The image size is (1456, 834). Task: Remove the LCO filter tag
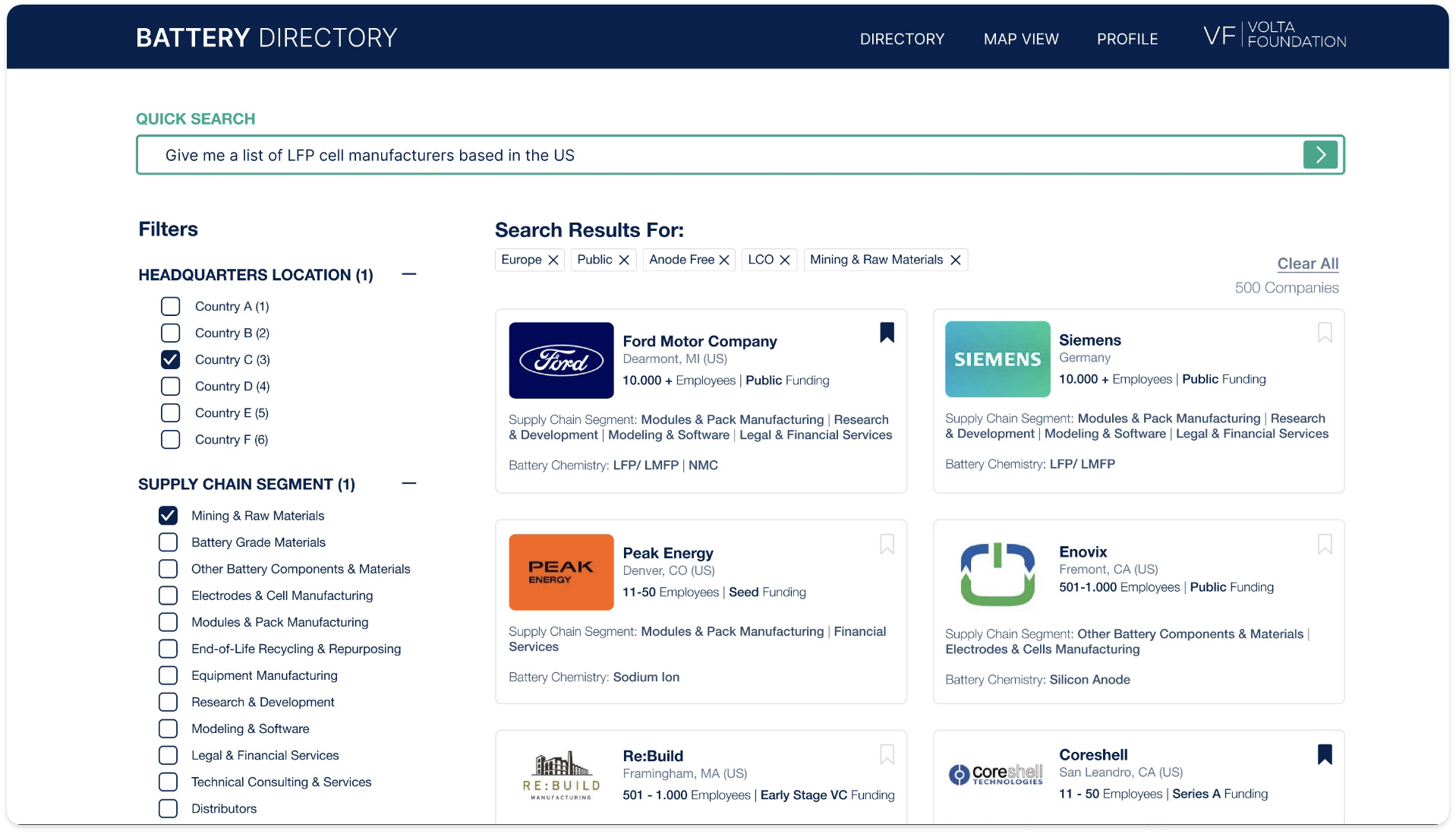pyautogui.click(x=785, y=261)
